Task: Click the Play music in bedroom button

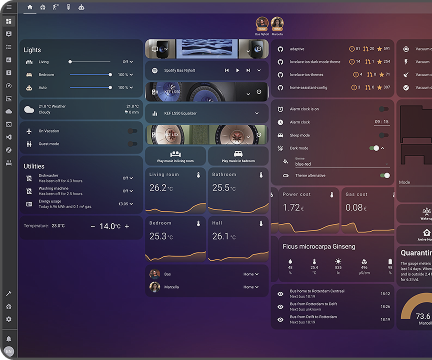Action: (238, 156)
